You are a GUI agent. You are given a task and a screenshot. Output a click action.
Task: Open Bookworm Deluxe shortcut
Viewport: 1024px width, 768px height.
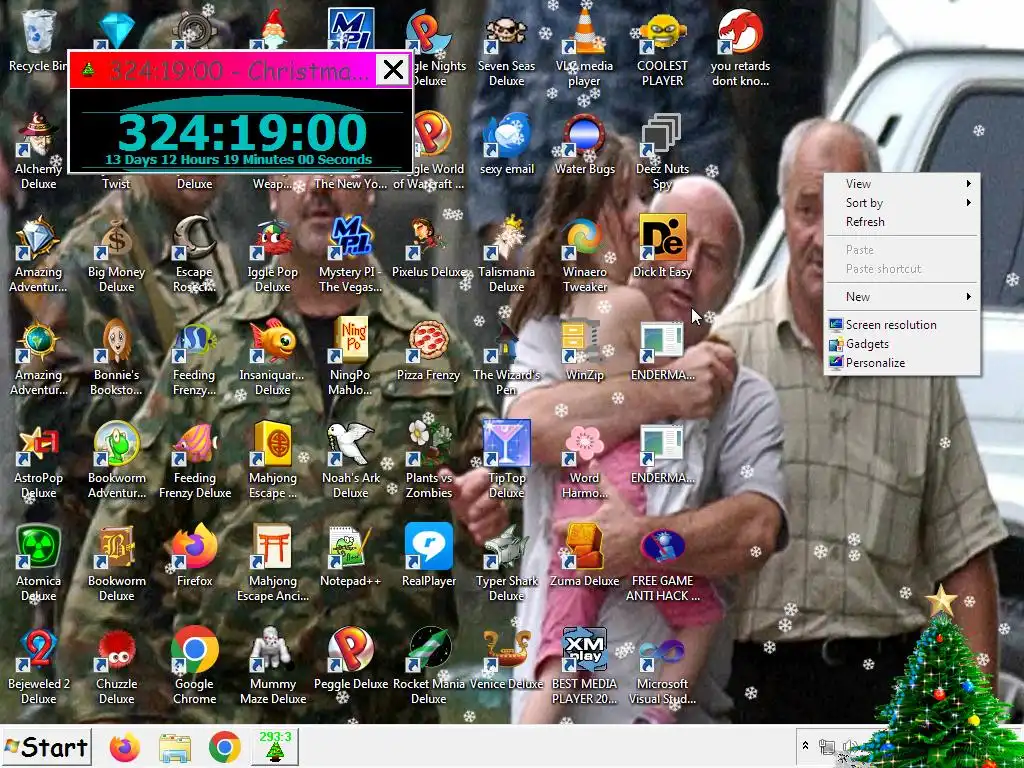[116, 562]
